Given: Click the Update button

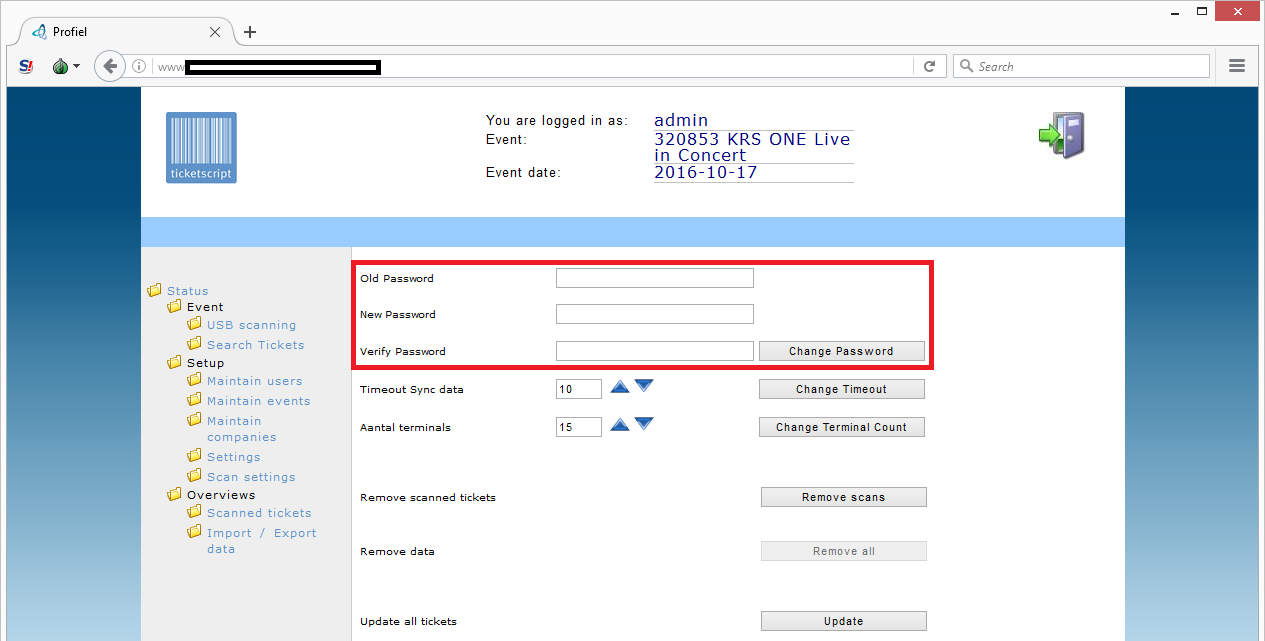Looking at the screenshot, I should (843, 621).
